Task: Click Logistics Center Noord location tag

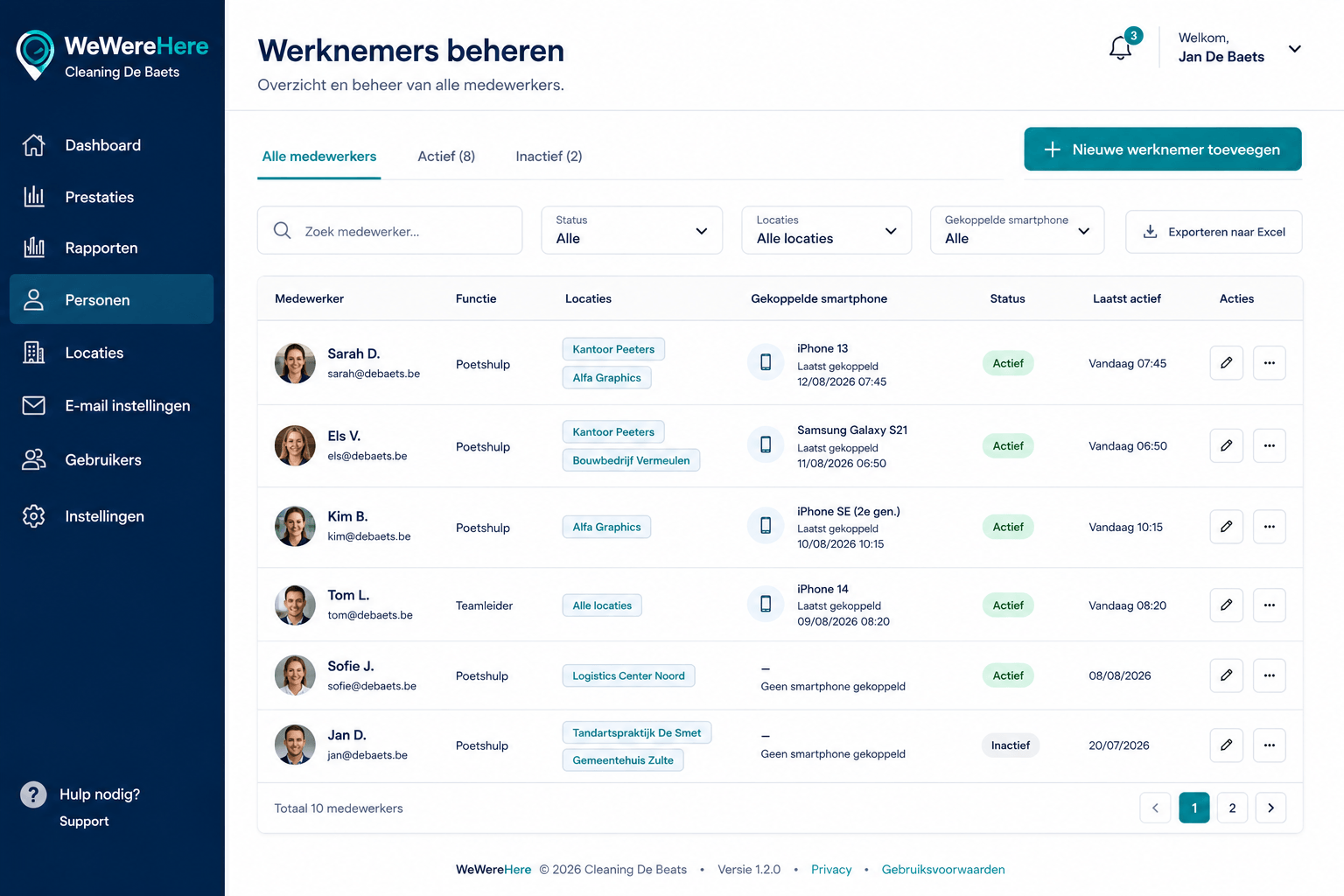Action: [628, 675]
